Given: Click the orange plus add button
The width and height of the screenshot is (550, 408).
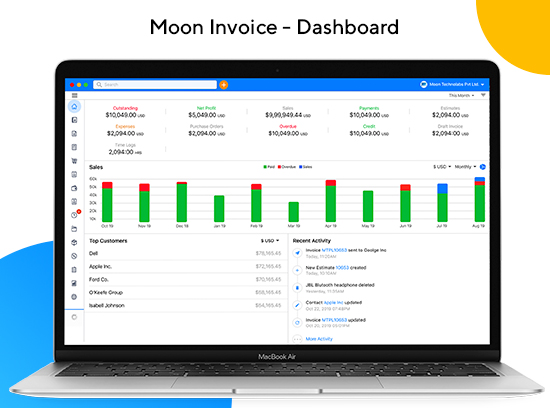Looking at the screenshot, I should [223, 85].
